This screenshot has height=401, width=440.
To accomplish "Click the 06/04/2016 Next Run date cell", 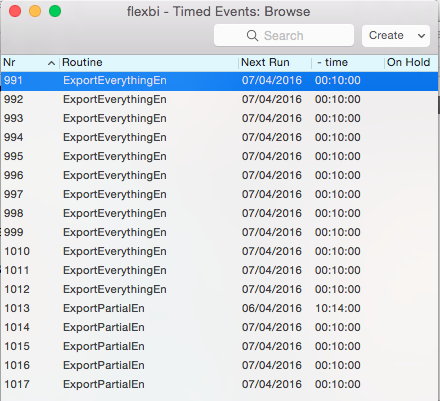I will 272,308.
